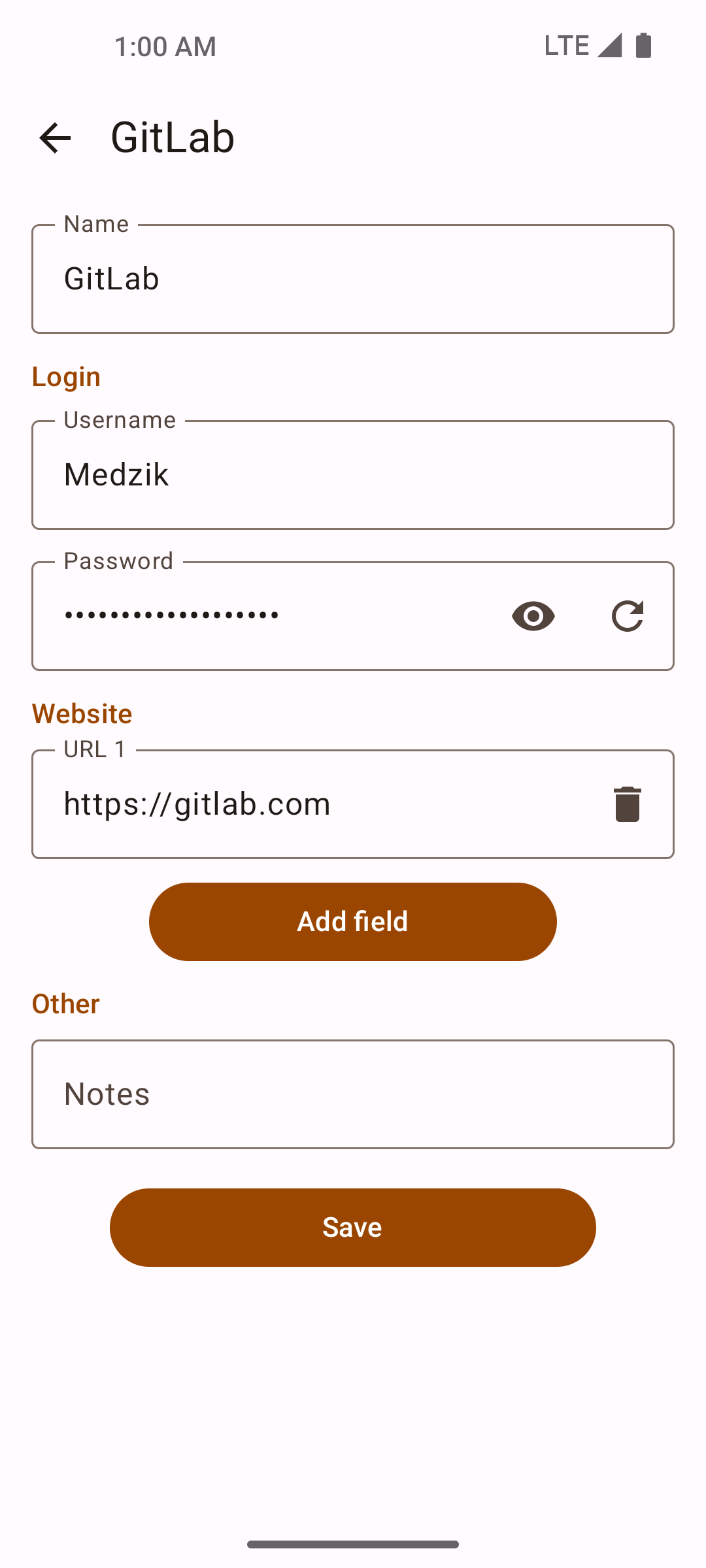Tap the 1:00 AM clock
This screenshot has height=1568, width=706.
[x=165, y=46]
